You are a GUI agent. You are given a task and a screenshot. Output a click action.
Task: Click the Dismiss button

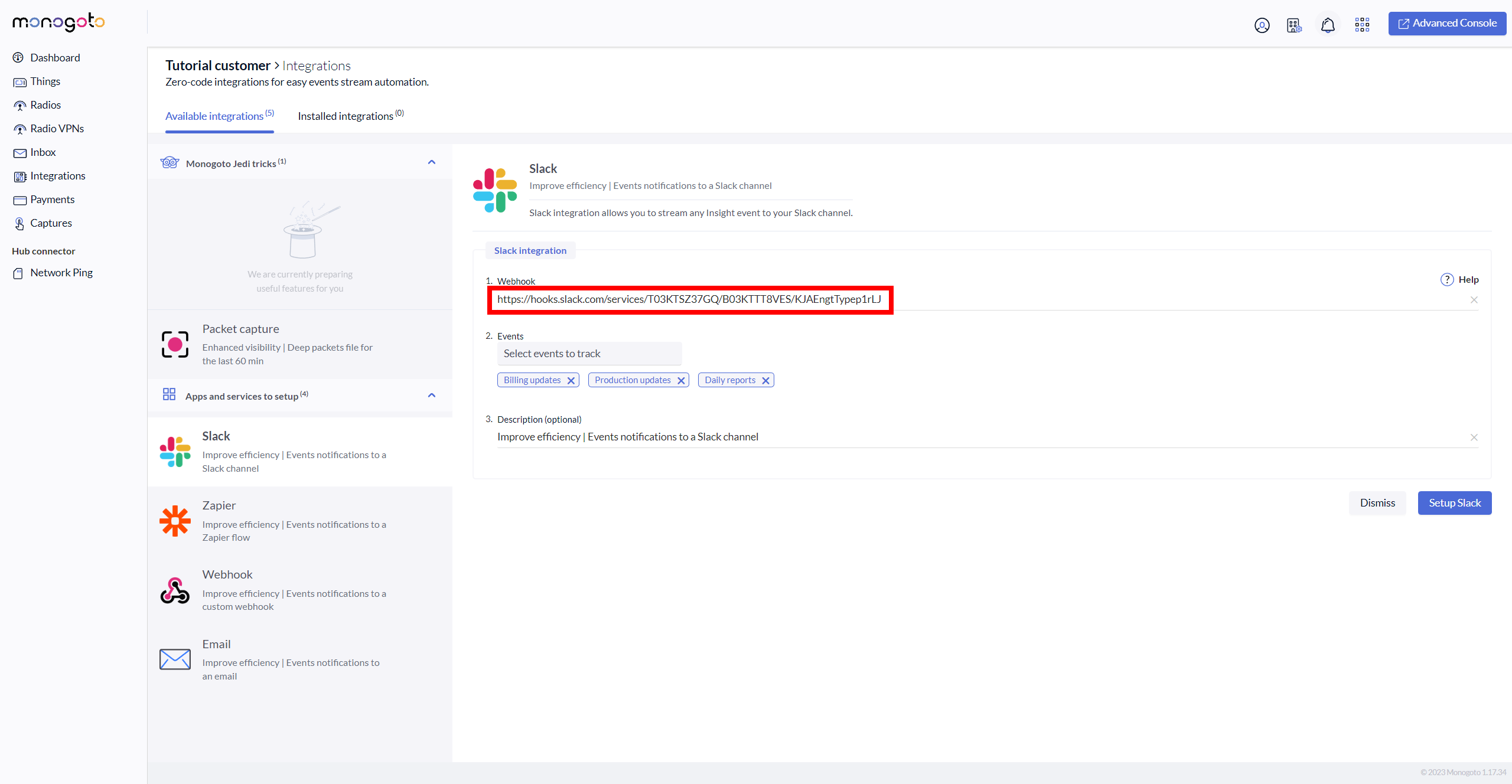(x=1377, y=503)
